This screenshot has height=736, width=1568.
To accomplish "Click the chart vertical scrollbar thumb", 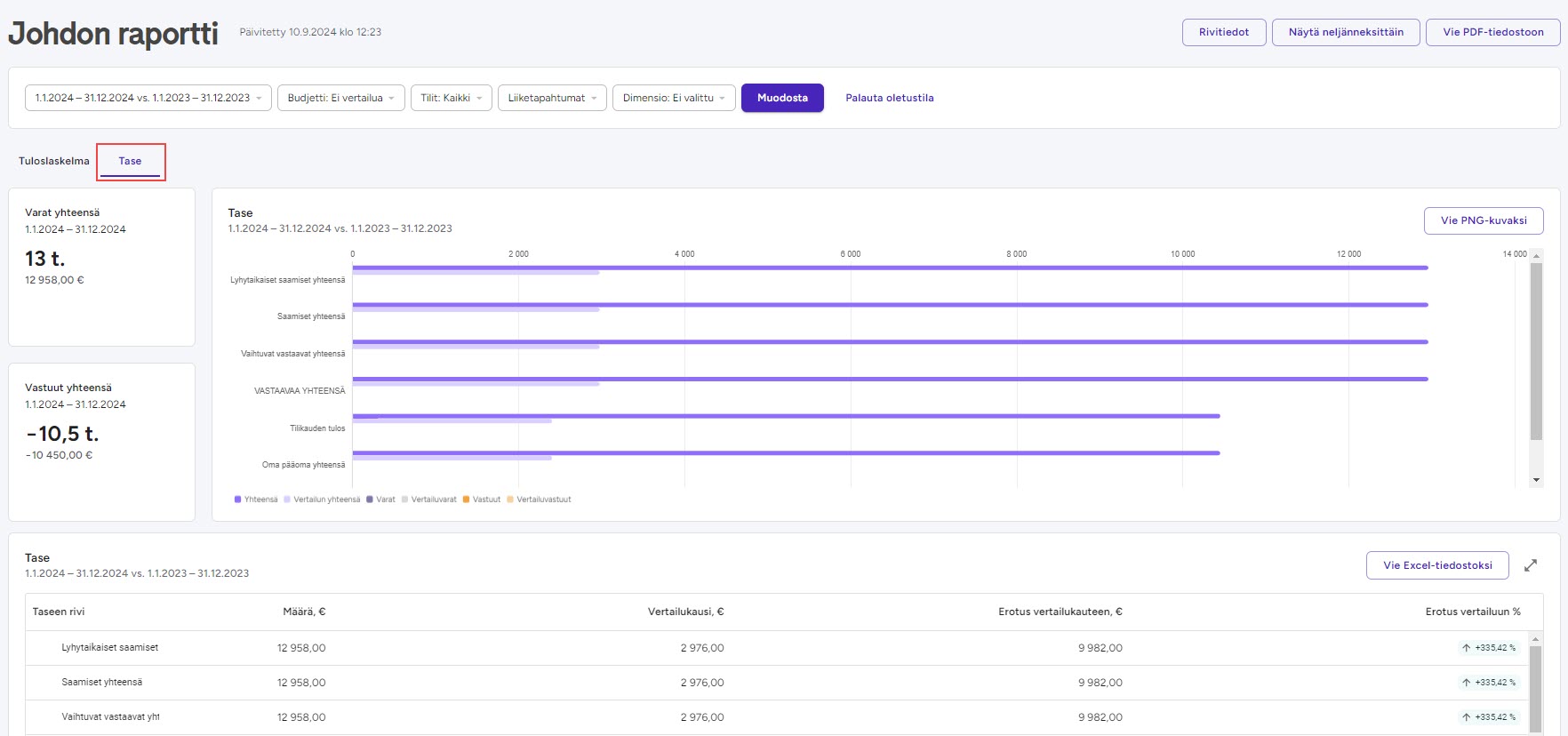I will coord(1536,351).
